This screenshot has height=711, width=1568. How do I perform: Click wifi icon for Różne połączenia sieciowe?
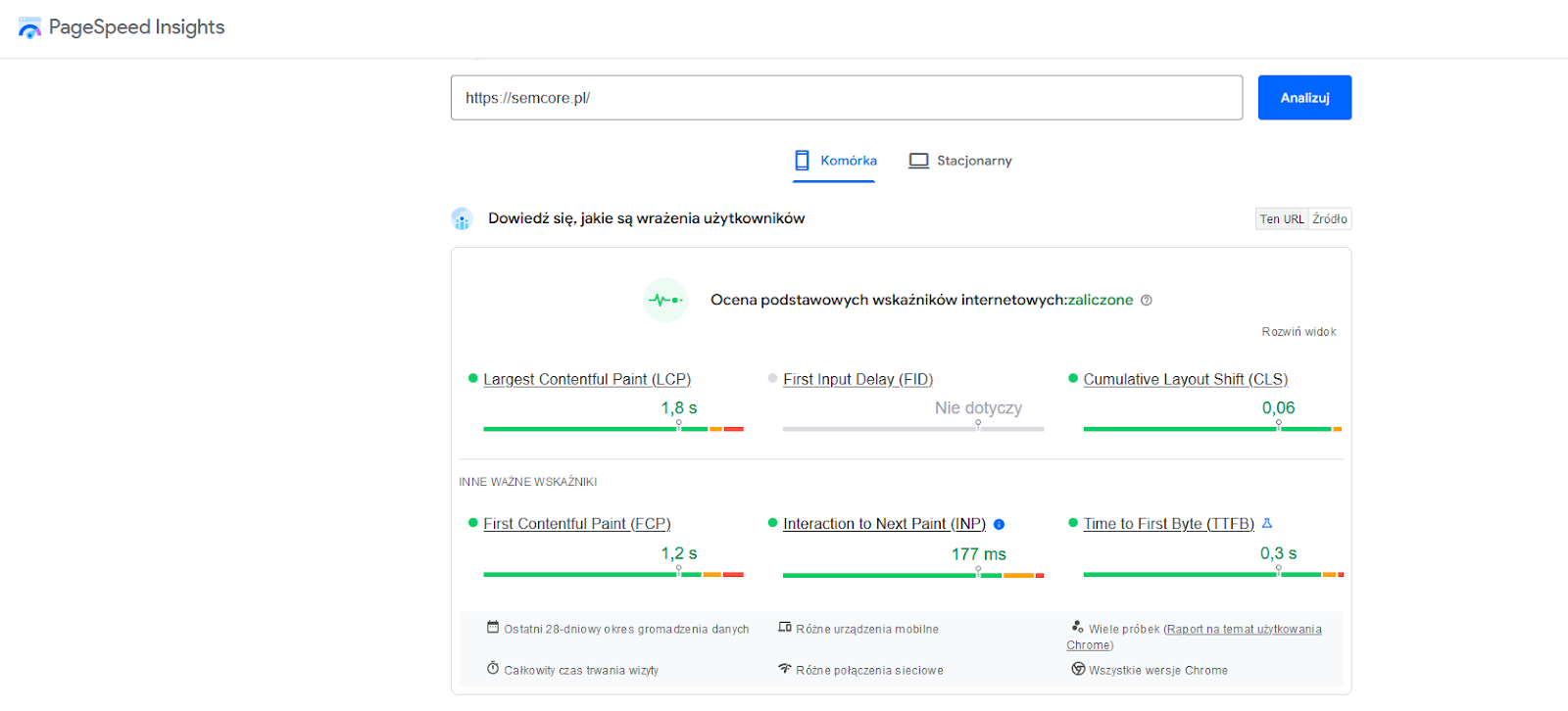[785, 669]
